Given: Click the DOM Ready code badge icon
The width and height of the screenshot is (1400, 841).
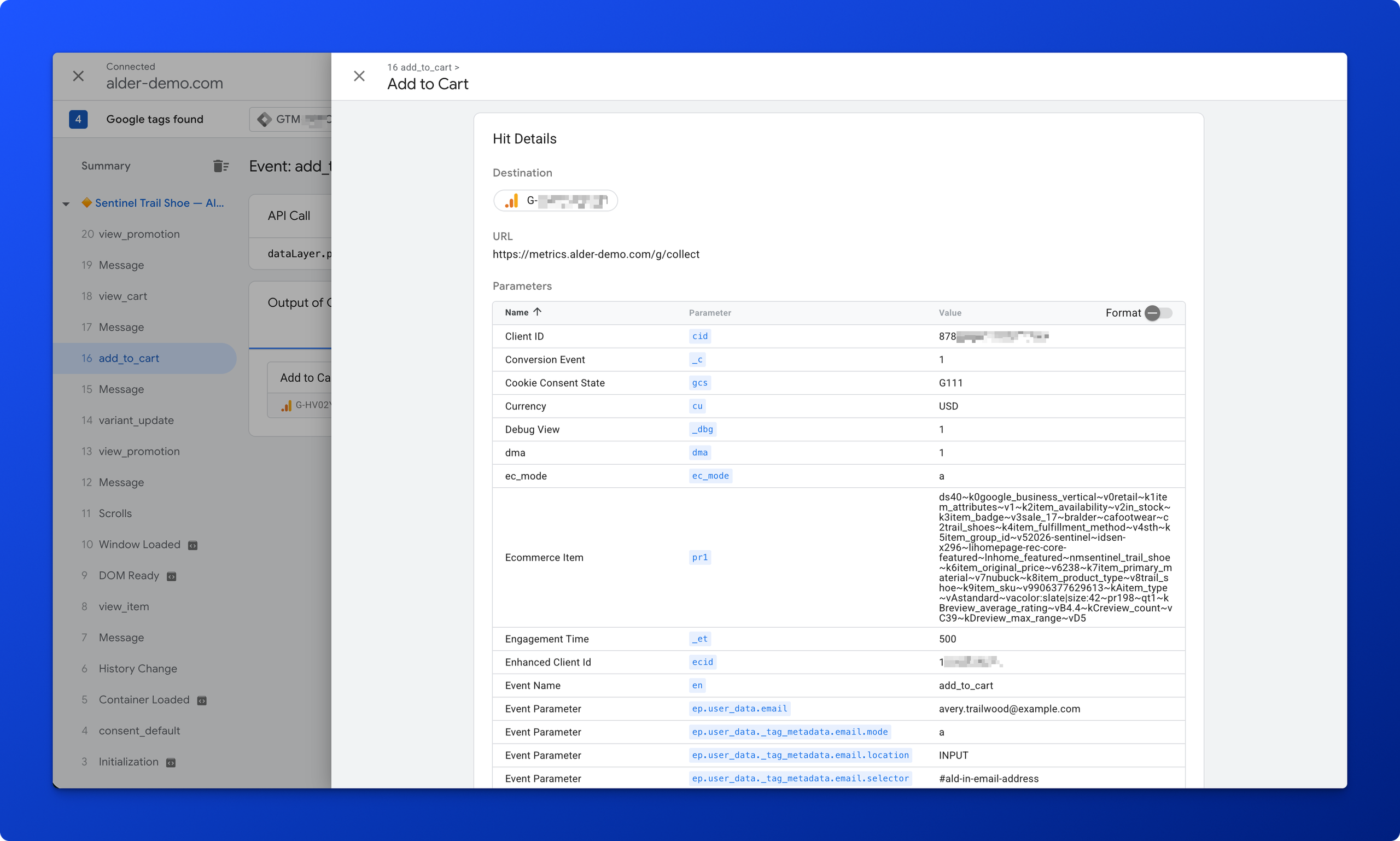Looking at the screenshot, I should click(172, 576).
